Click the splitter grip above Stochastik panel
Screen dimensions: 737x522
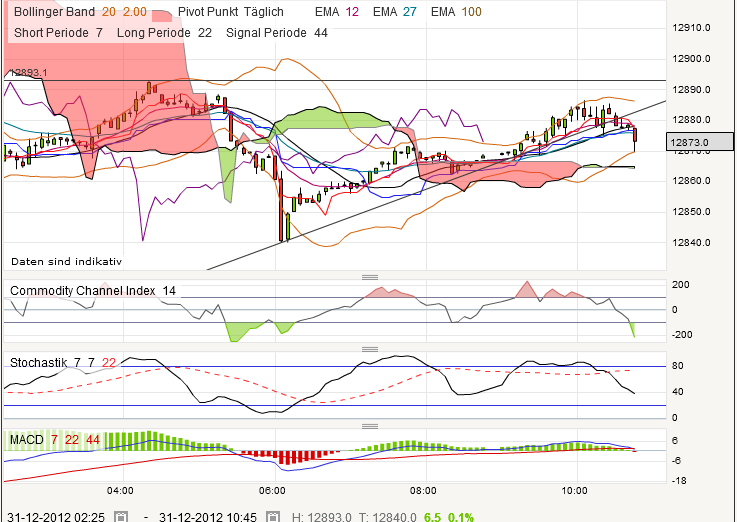pyautogui.click(x=369, y=349)
